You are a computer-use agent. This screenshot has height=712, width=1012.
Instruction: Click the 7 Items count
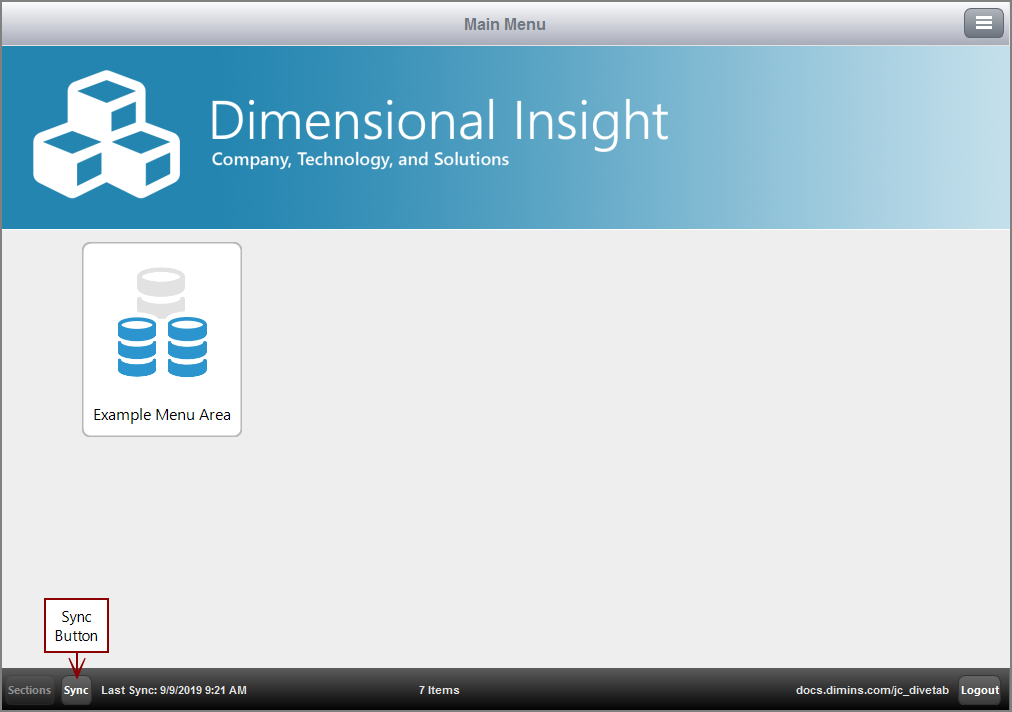click(x=439, y=690)
